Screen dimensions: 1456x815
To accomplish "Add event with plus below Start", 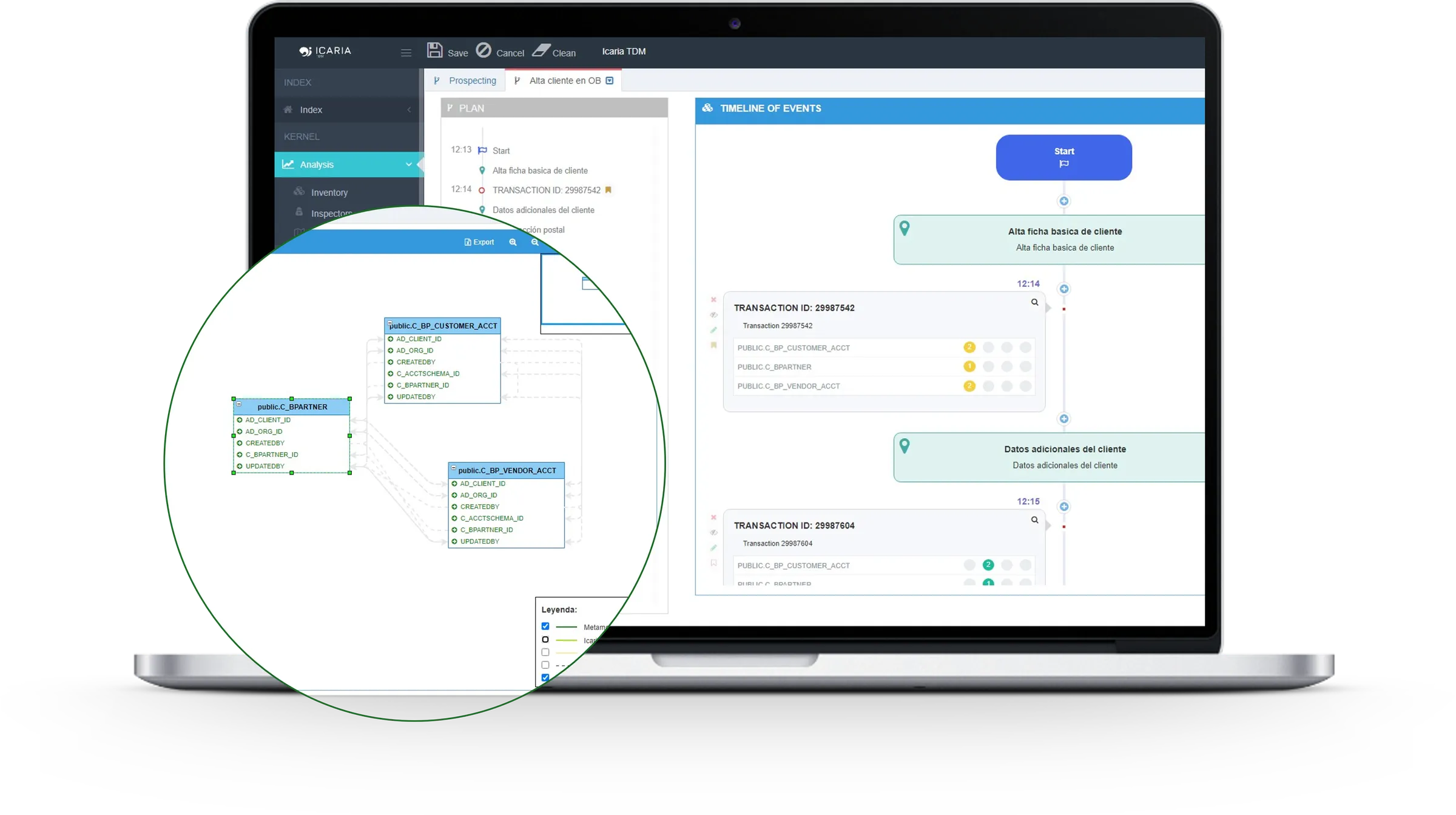I will [1063, 201].
